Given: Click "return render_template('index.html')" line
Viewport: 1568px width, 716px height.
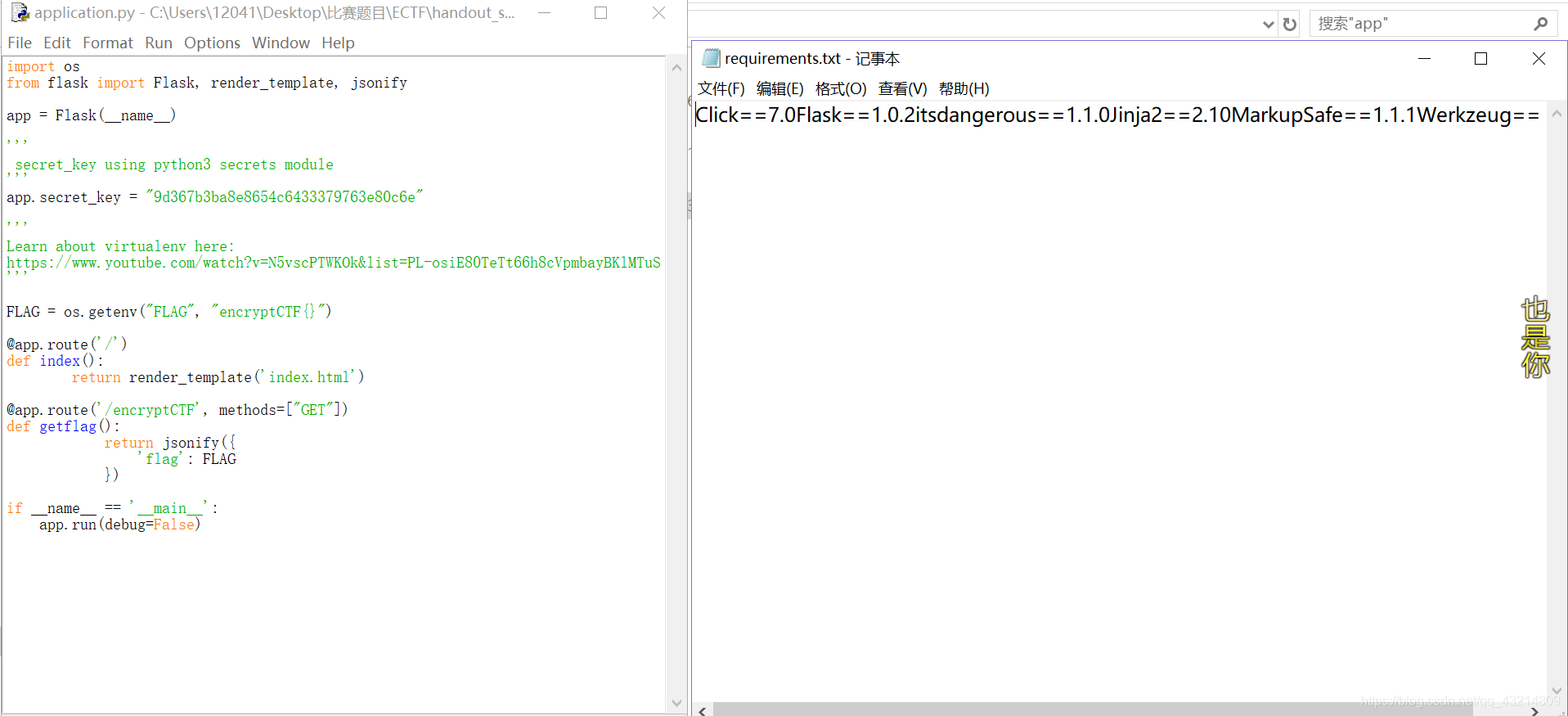Looking at the screenshot, I should point(218,377).
